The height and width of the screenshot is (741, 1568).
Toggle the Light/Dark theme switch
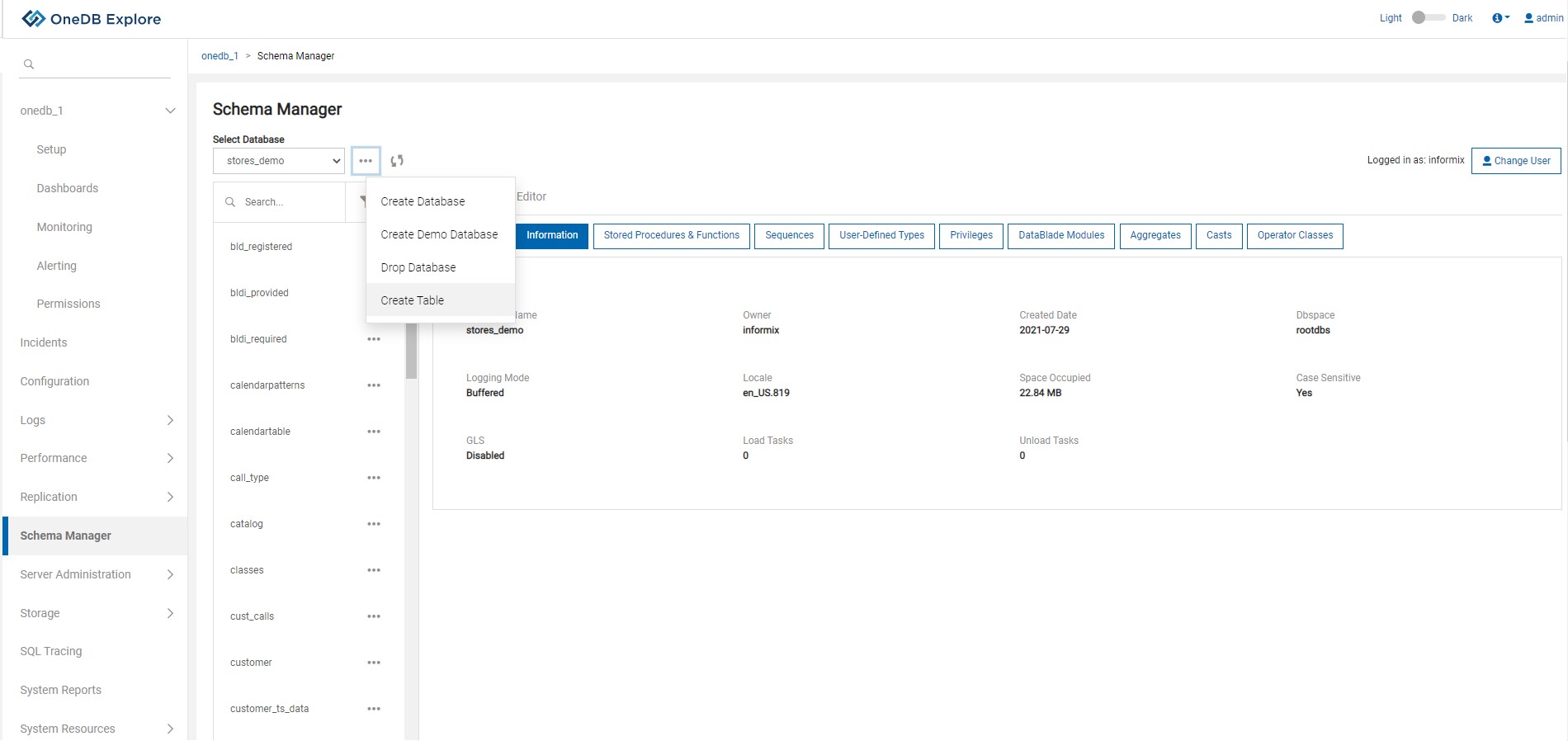(1427, 18)
